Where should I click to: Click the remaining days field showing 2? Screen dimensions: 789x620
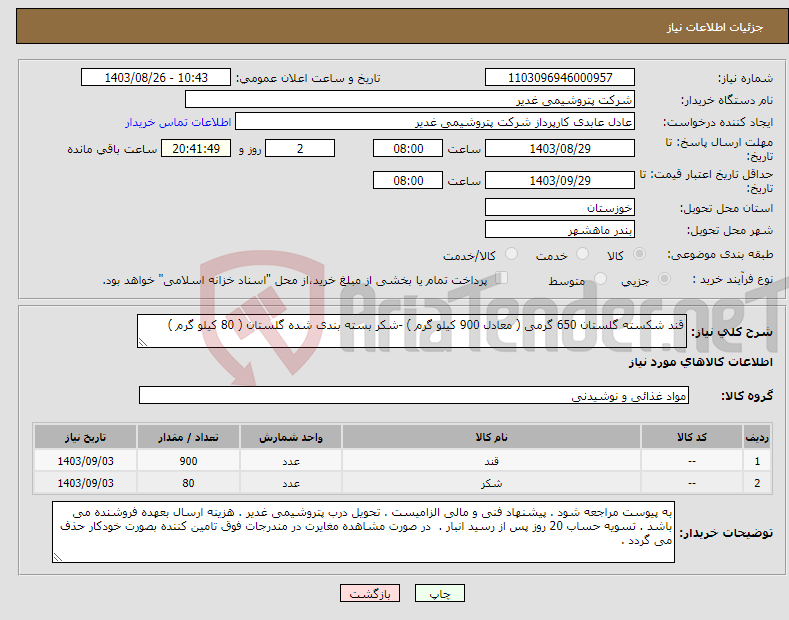coord(300,148)
